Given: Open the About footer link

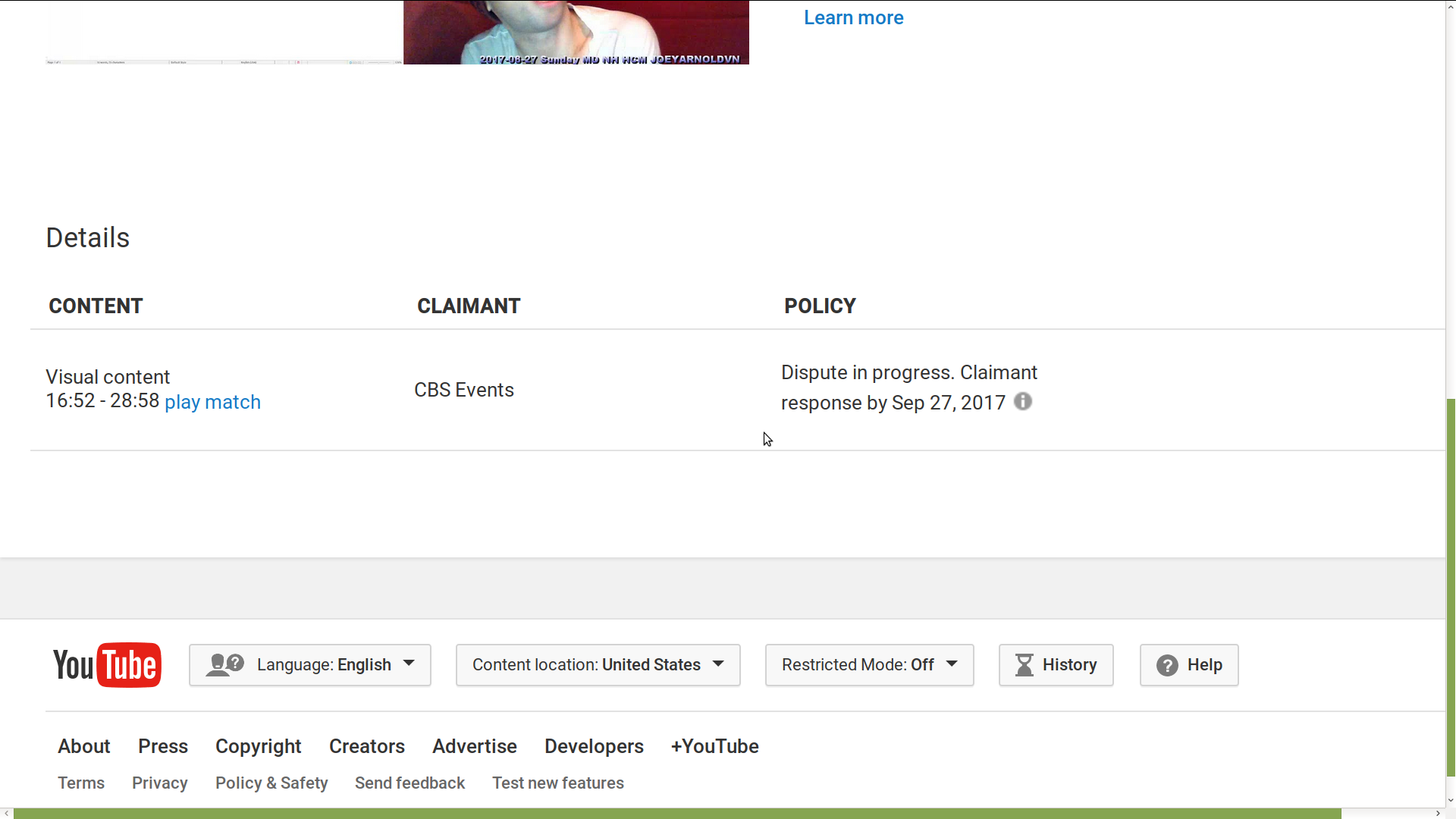Looking at the screenshot, I should coord(84,746).
